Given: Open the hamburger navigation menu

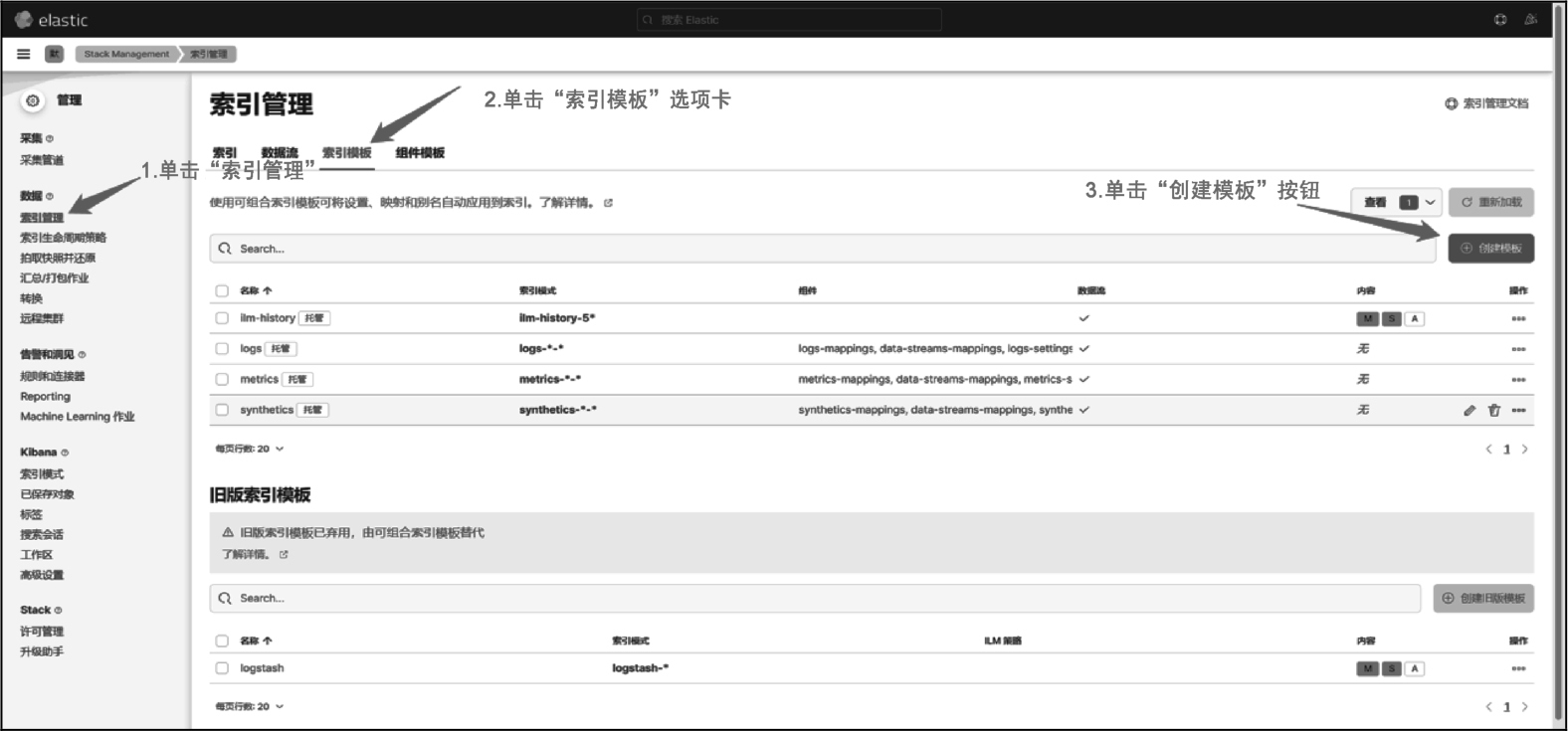Looking at the screenshot, I should 24,54.
